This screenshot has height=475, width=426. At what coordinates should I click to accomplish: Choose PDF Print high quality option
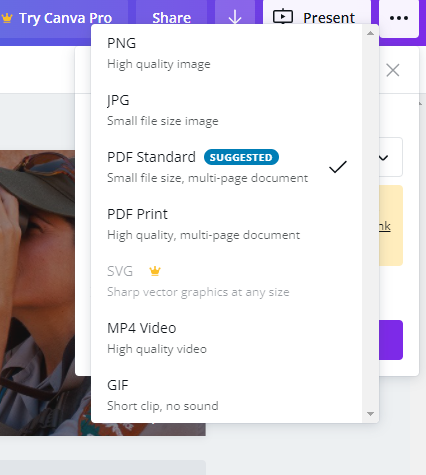point(227,224)
